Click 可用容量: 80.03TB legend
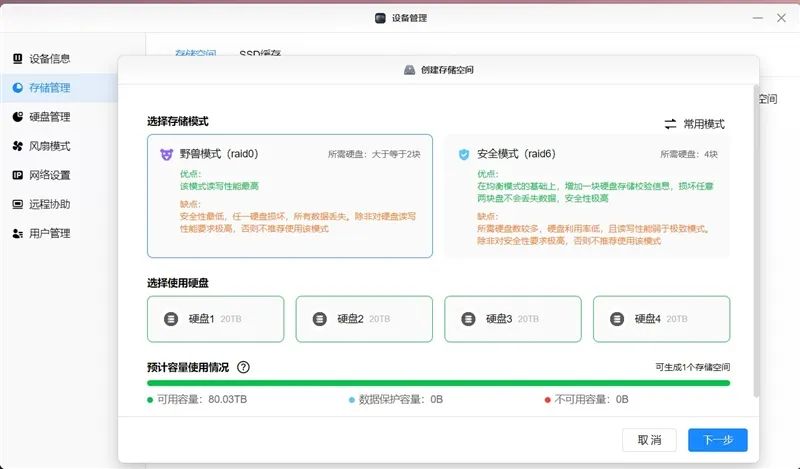The width and height of the screenshot is (800, 469). pyautogui.click(x=197, y=399)
